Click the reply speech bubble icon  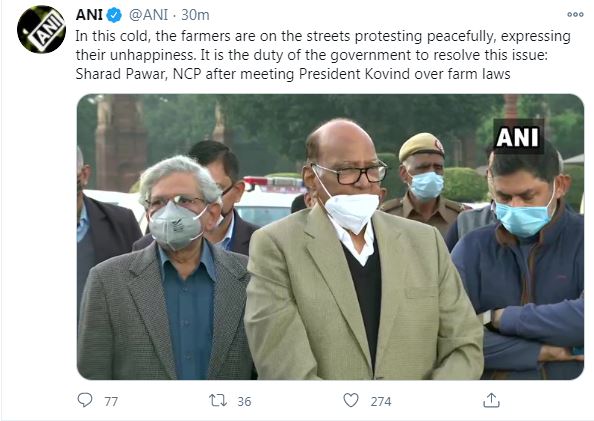coord(84,400)
